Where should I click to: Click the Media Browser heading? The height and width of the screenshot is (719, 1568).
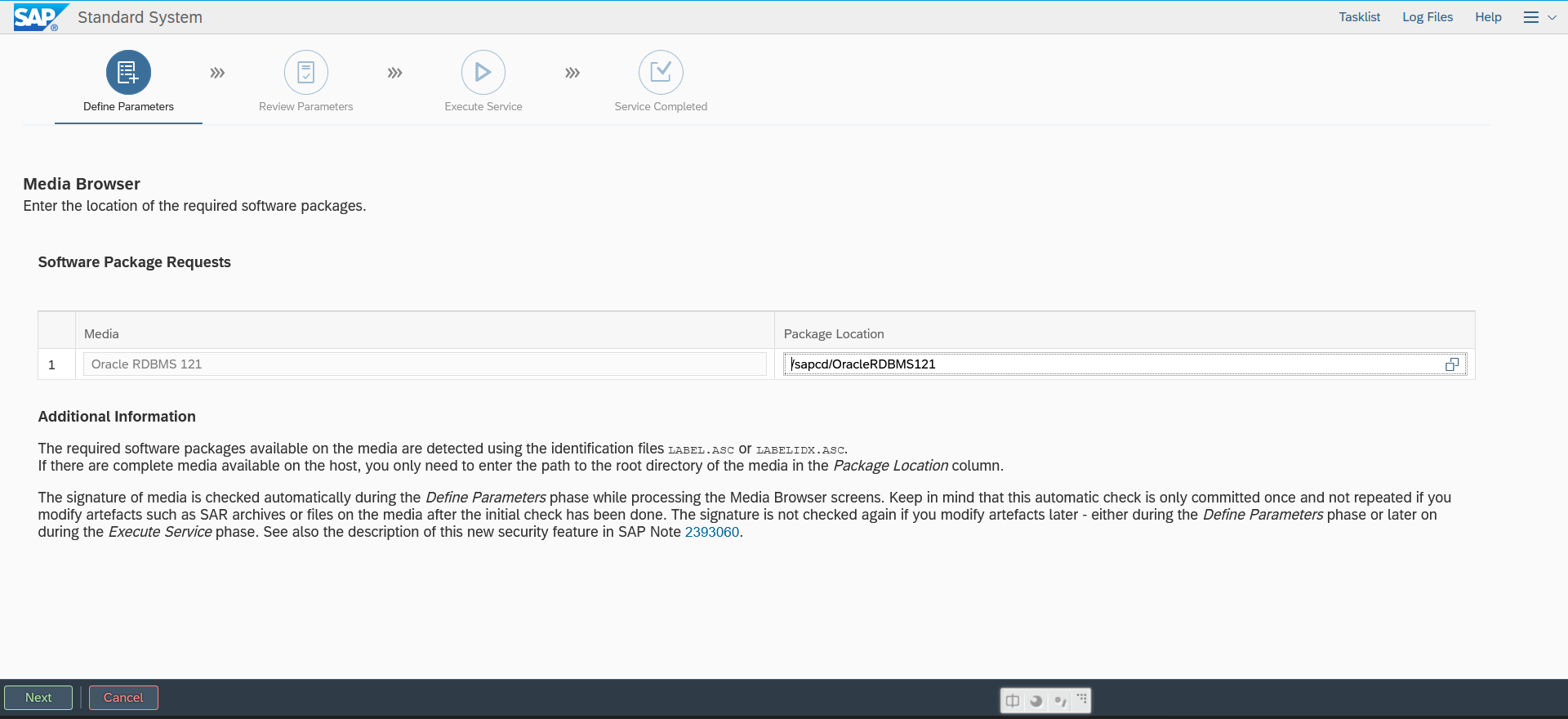(82, 184)
